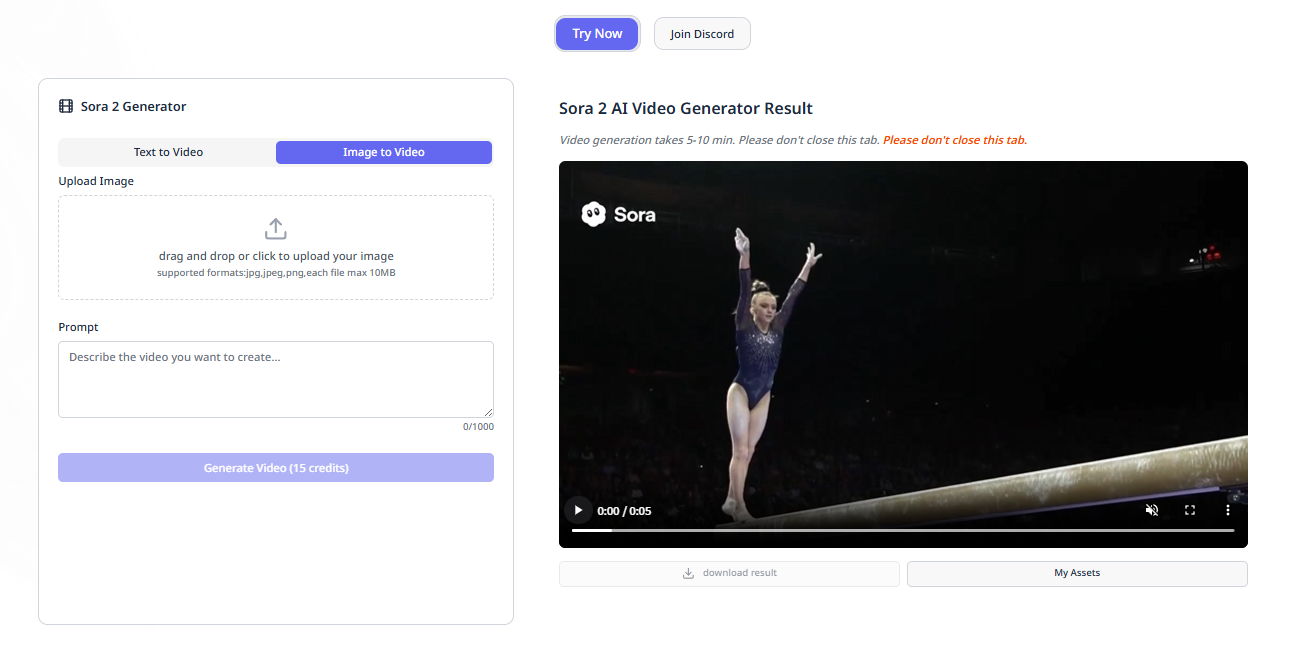Click the video progress seek bar

pos(902,531)
